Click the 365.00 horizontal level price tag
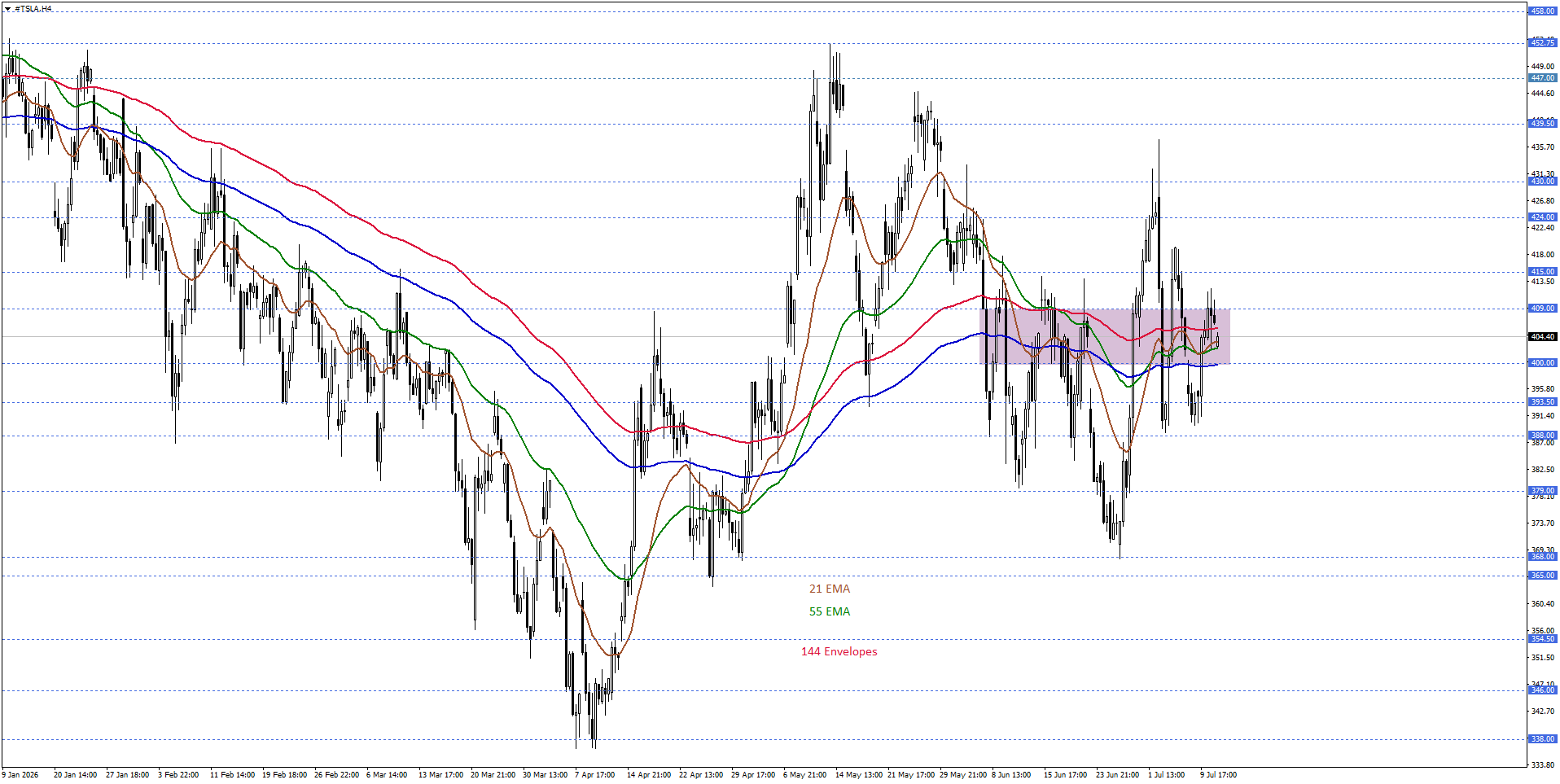The height and width of the screenshot is (784, 1560). (x=1543, y=576)
